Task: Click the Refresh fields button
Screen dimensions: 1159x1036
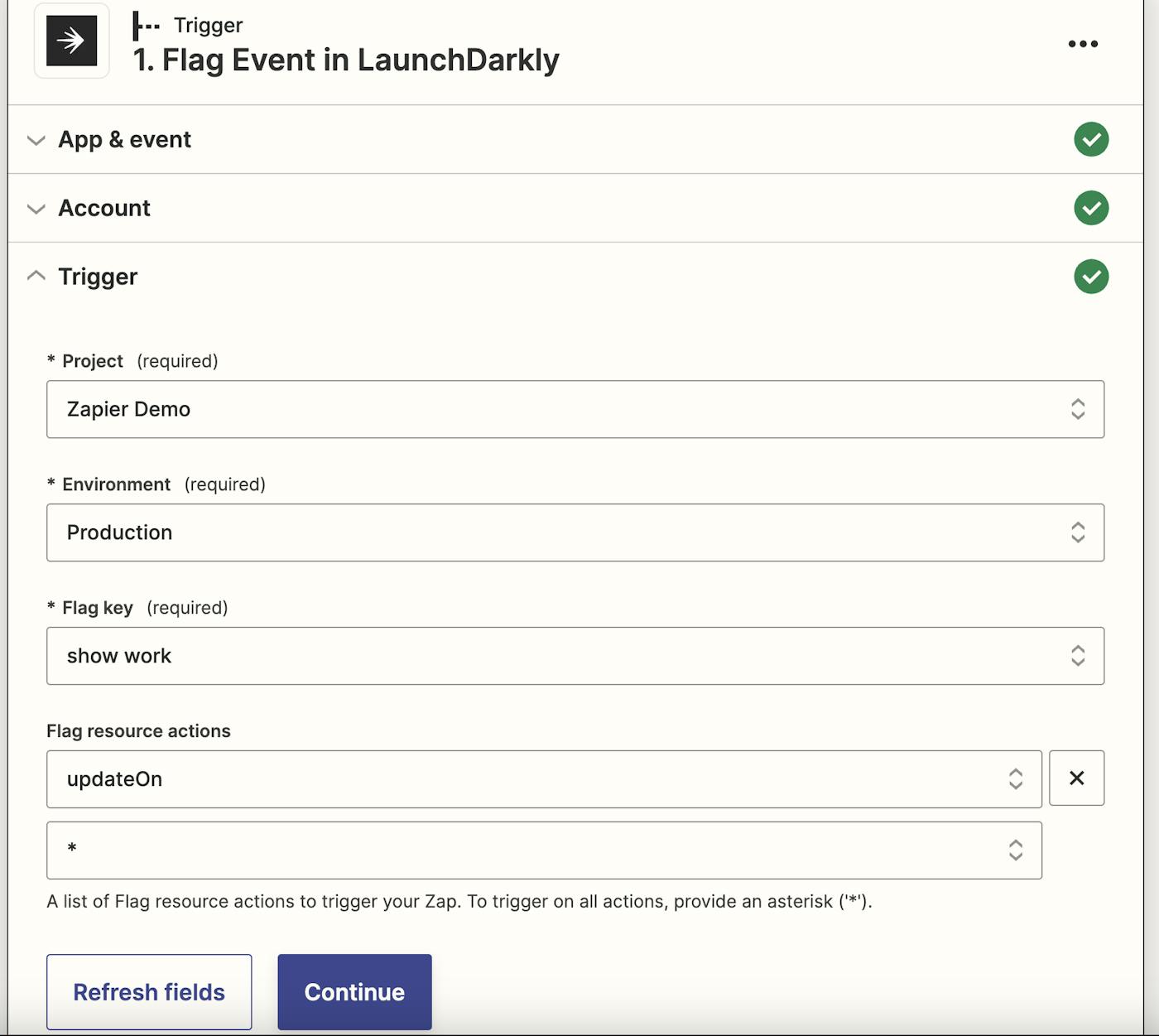Action: pyautogui.click(x=149, y=992)
